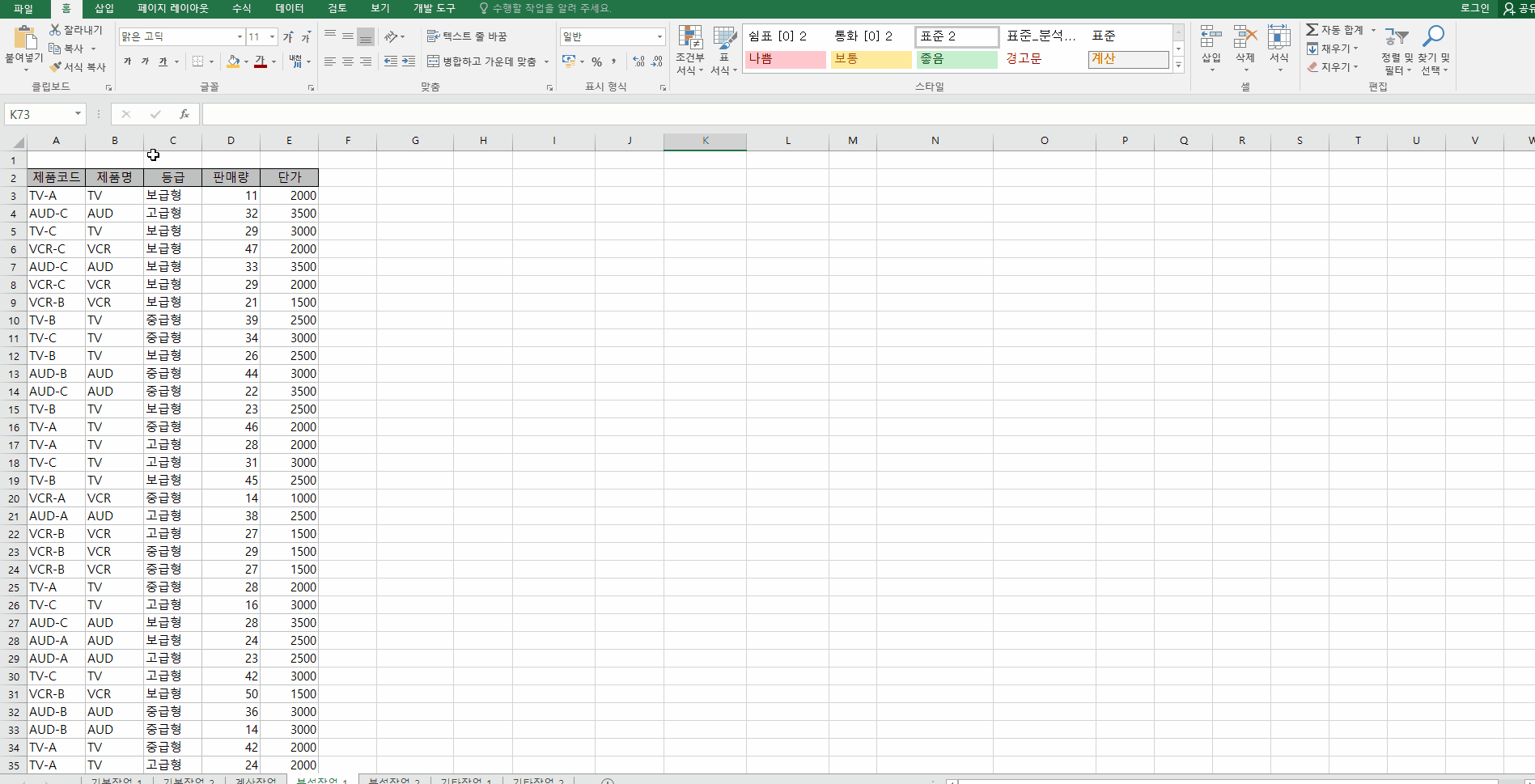Click the cell borders icon

198,61
